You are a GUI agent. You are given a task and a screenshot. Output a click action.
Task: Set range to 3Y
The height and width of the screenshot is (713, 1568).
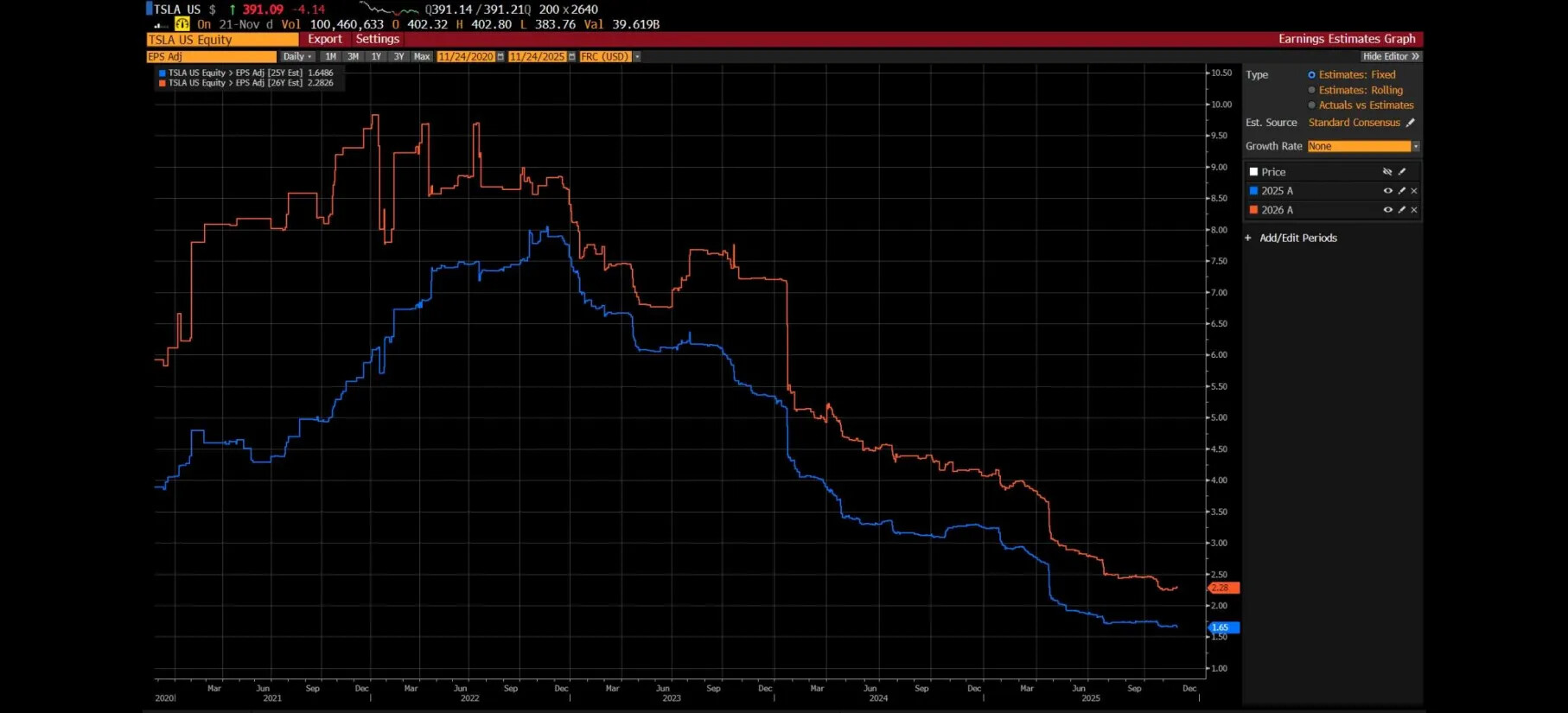[398, 57]
